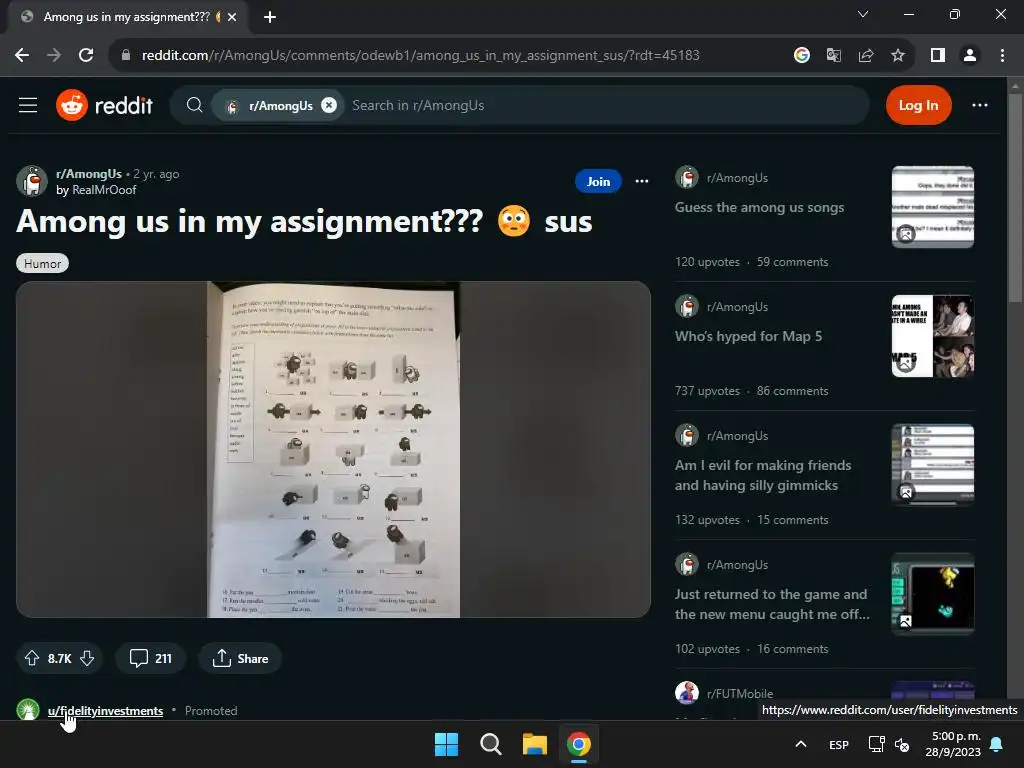Select the Humor flair tag

42,264
